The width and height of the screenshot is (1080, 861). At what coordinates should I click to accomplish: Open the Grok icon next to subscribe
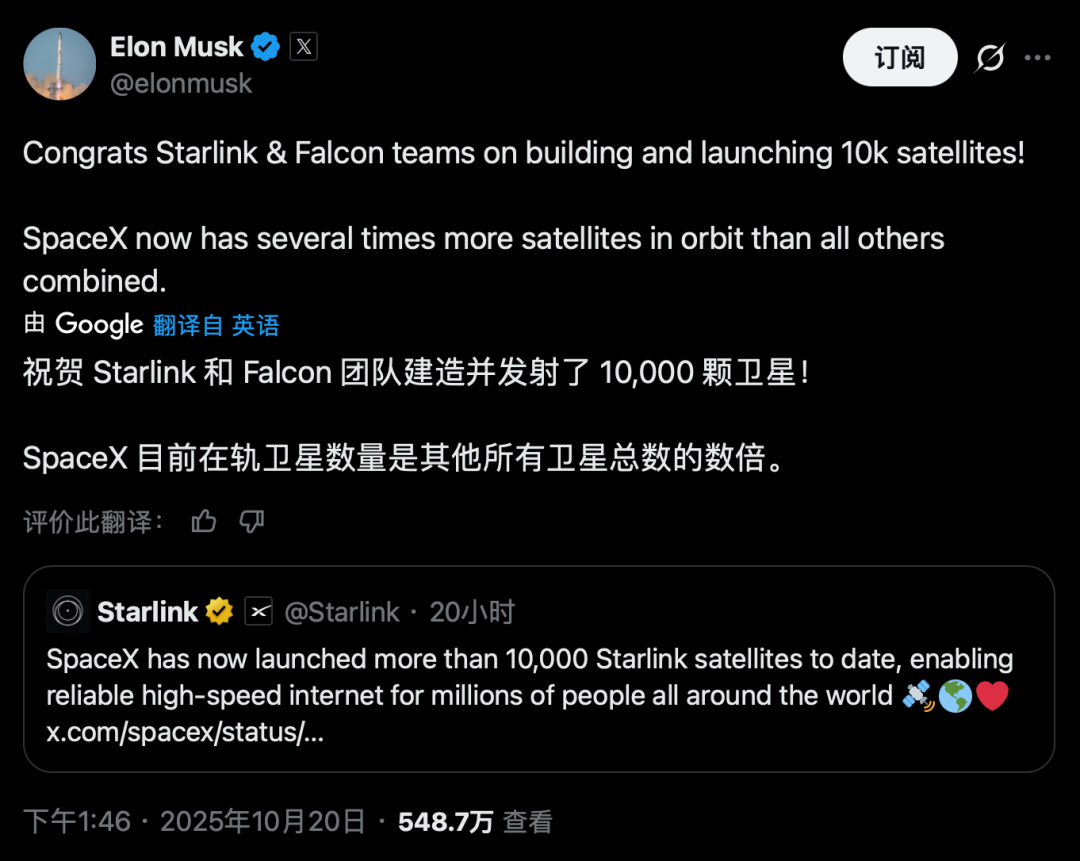pos(989,58)
